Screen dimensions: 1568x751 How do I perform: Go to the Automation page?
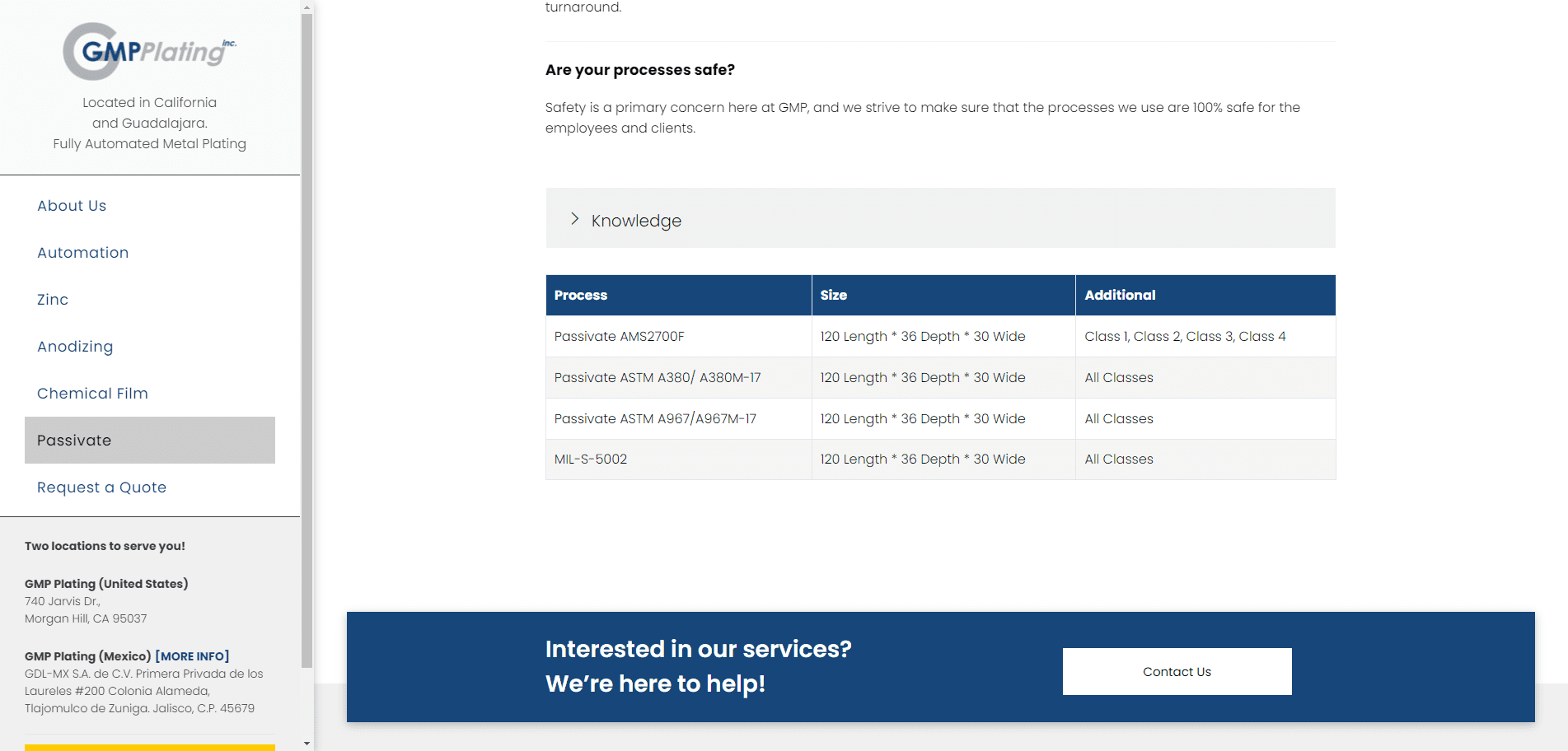pyautogui.click(x=82, y=253)
